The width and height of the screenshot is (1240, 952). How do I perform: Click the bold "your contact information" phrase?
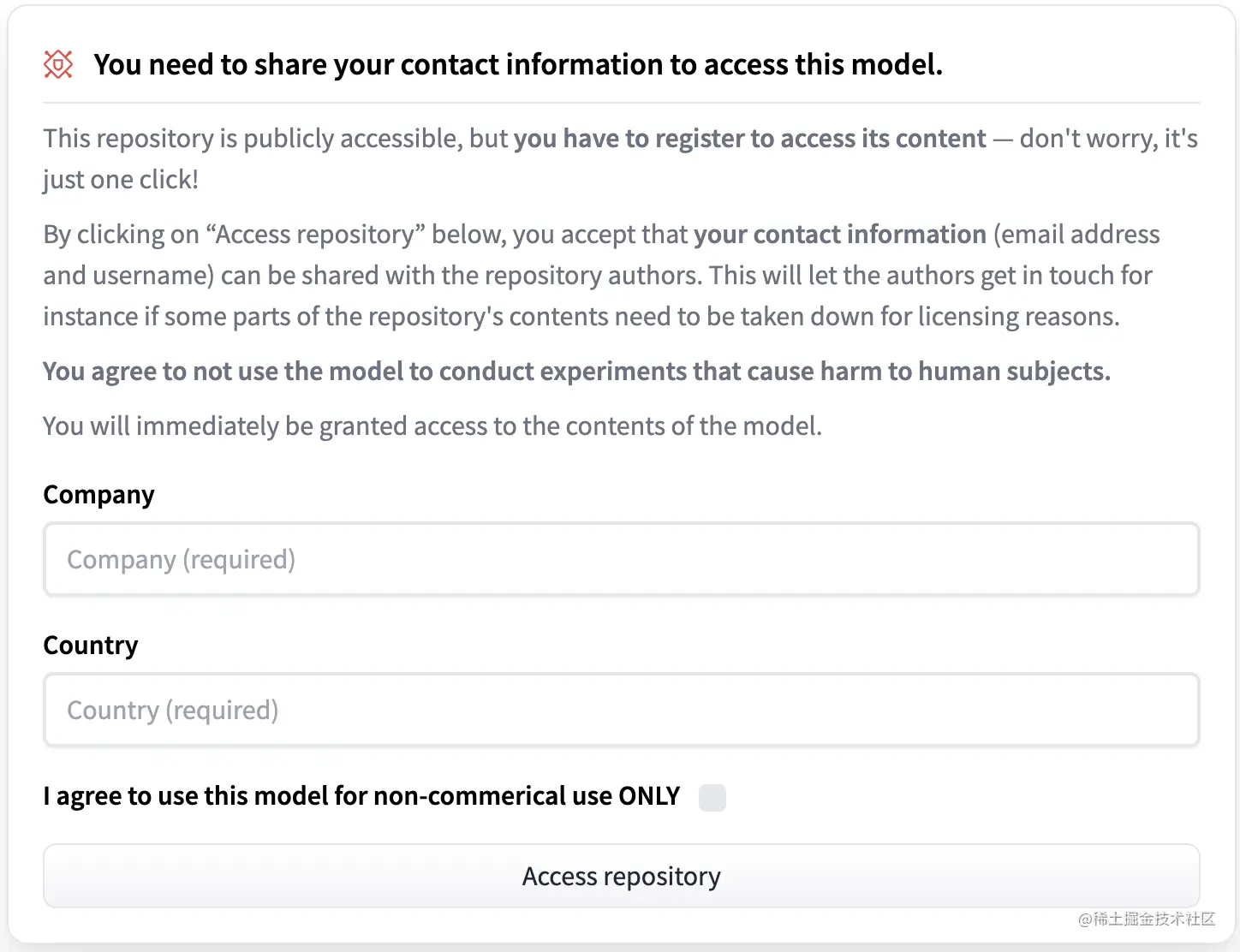[839, 235]
